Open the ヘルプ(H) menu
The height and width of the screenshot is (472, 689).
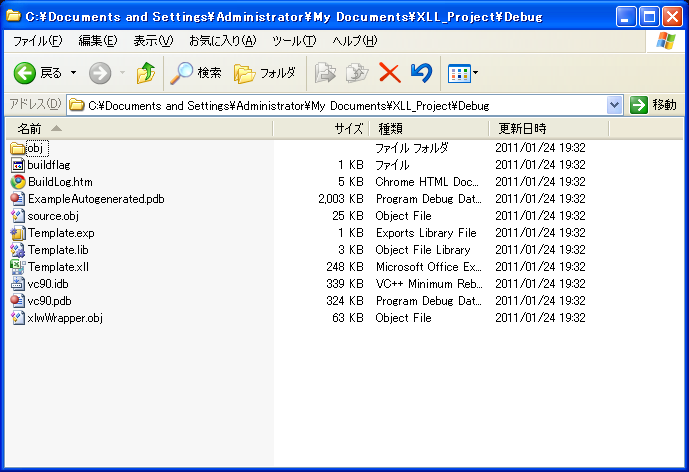(355, 41)
